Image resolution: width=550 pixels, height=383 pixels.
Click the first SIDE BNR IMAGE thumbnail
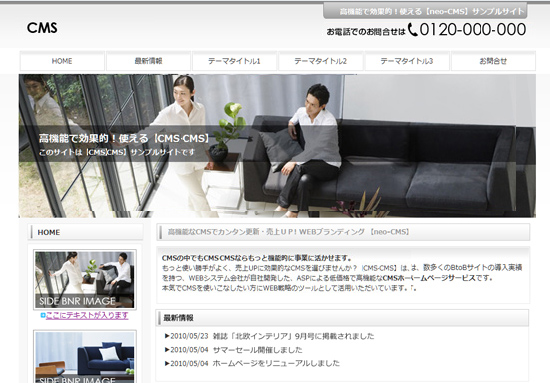tap(85, 280)
